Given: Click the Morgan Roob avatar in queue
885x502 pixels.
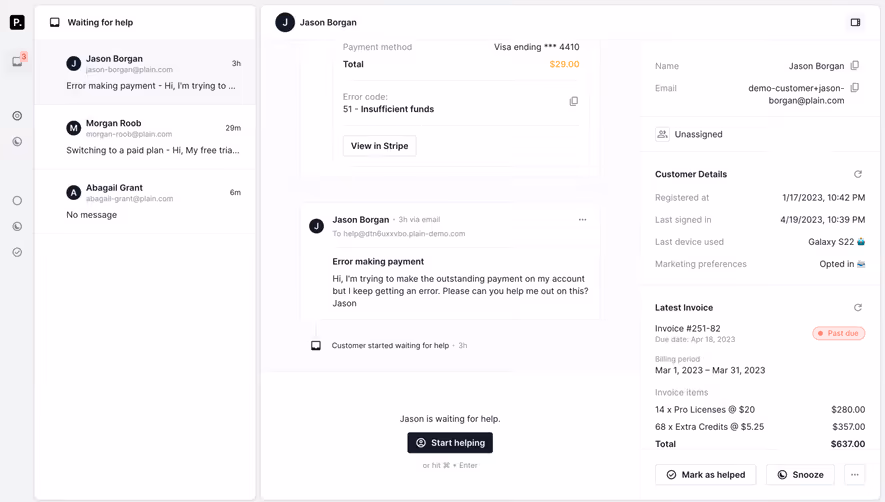Looking at the screenshot, I should 73,128.
